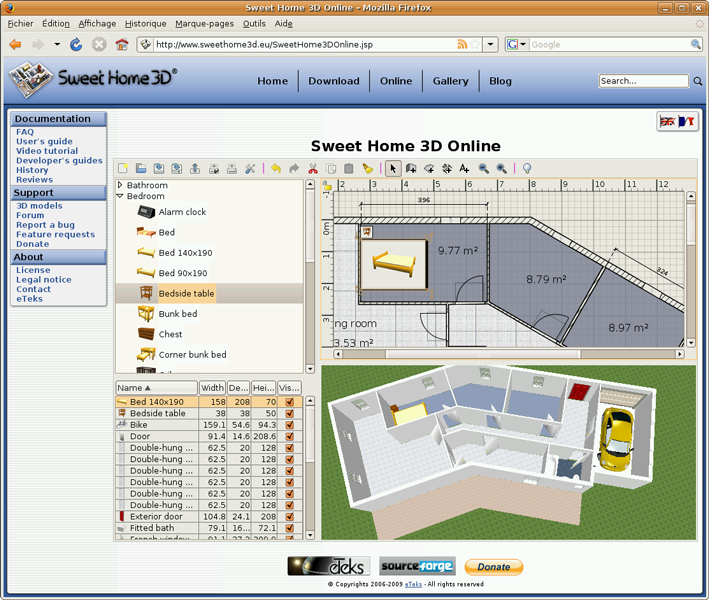This screenshot has height=600, width=709.
Task: Click the browser Reload button
Action: 76,44
